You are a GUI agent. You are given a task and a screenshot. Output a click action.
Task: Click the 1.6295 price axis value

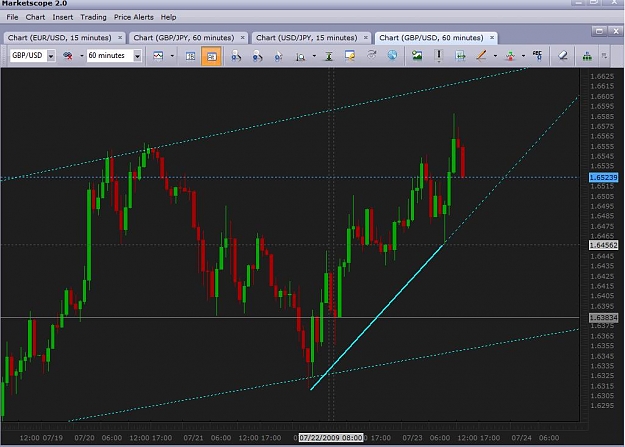[x=602, y=406]
